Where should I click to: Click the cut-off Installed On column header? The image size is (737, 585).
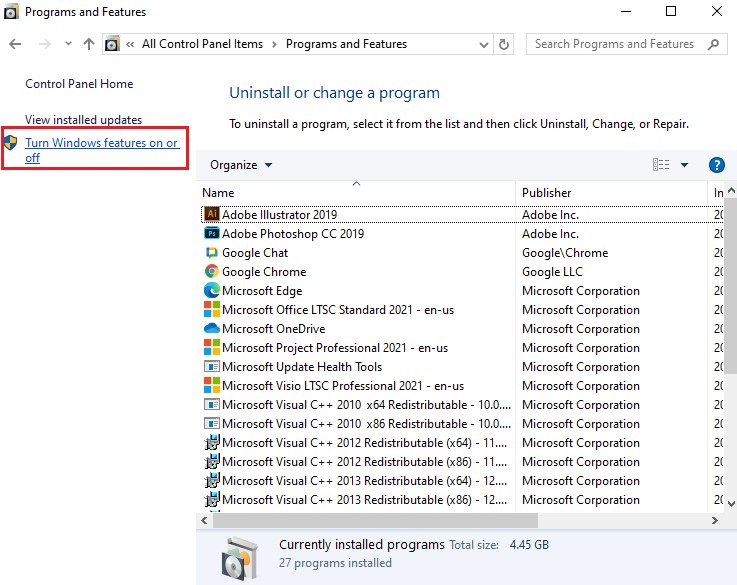[717, 193]
